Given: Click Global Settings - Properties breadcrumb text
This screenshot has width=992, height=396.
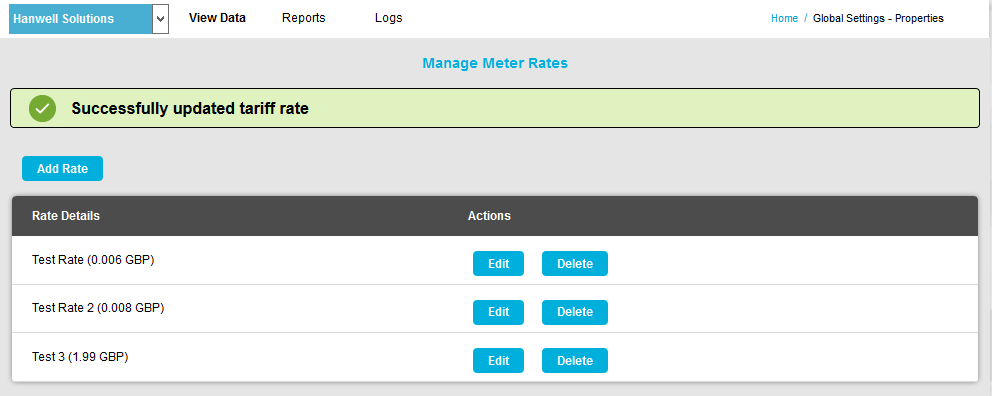Looking at the screenshot, I should pos(878,19).
